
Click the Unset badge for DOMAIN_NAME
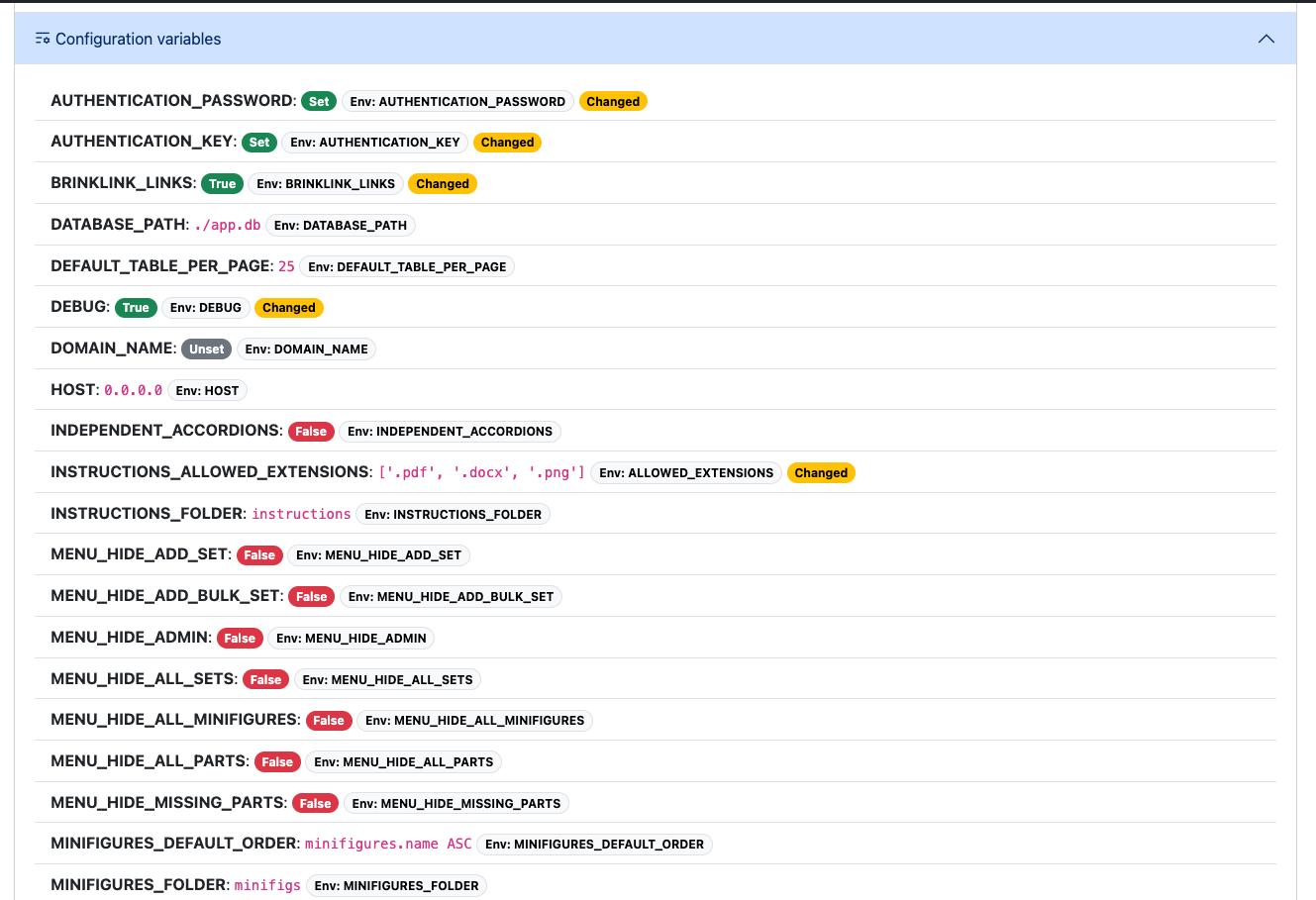tap(207, 350)
